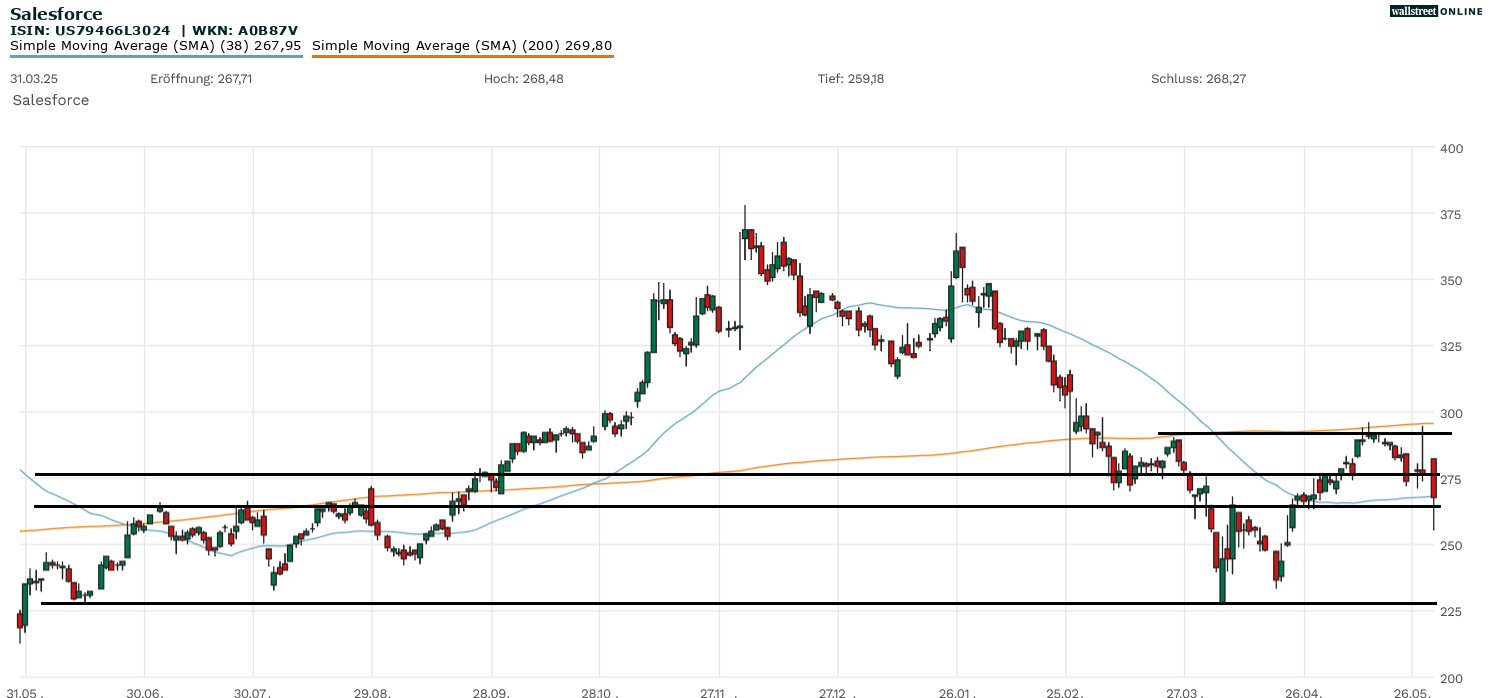Viewport: 1490px width, 698px height.
Task: Click the 350 y-axis label
Action: pos(1451,281)
